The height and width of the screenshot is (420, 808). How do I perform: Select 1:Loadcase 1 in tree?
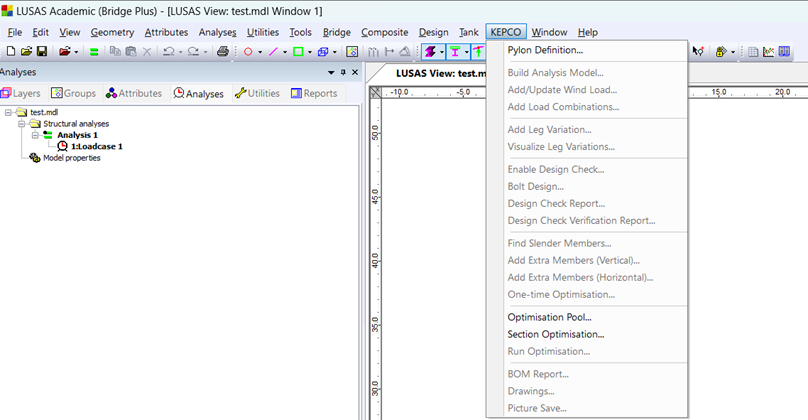coord(96,146)
